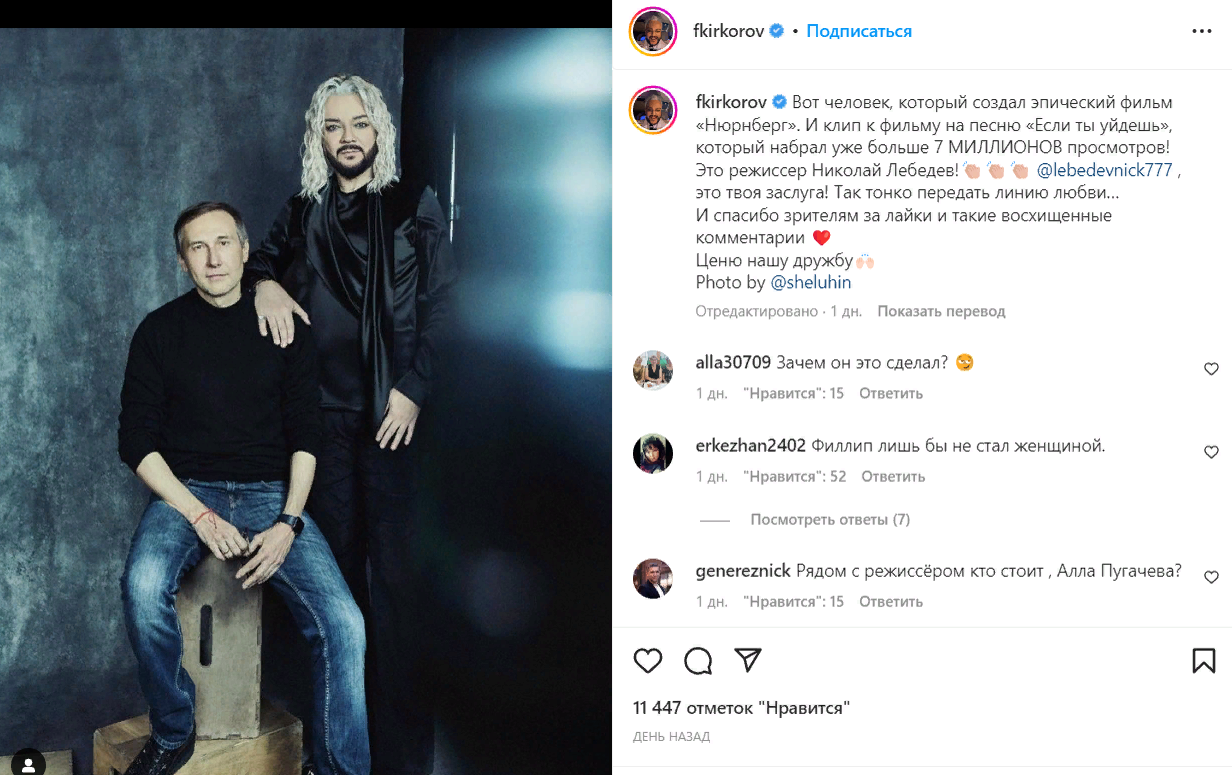The image size is (1232, 775).
Task: Like the post with the heart icon
Action: pos(648,661)
